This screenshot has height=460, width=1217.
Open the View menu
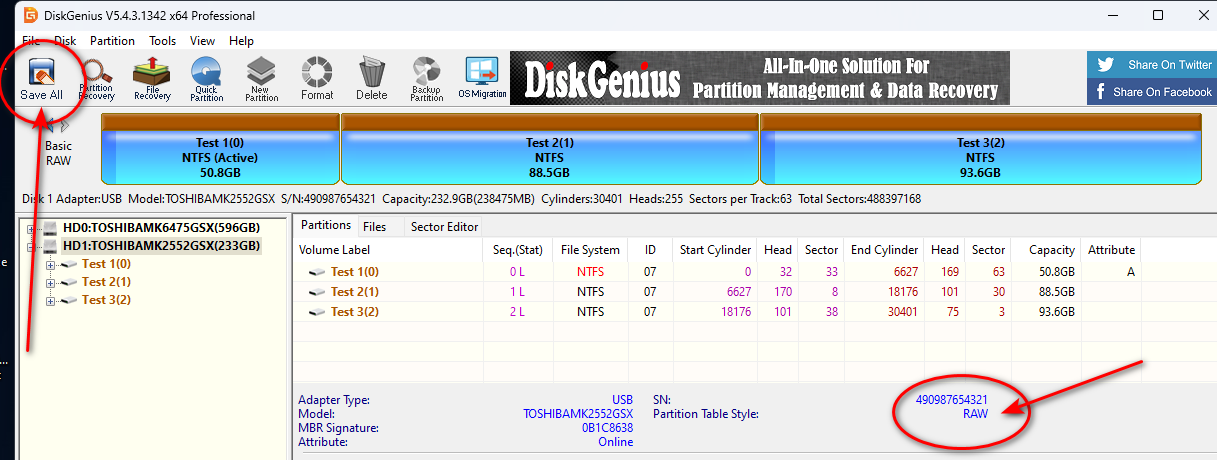coord(203,41)
